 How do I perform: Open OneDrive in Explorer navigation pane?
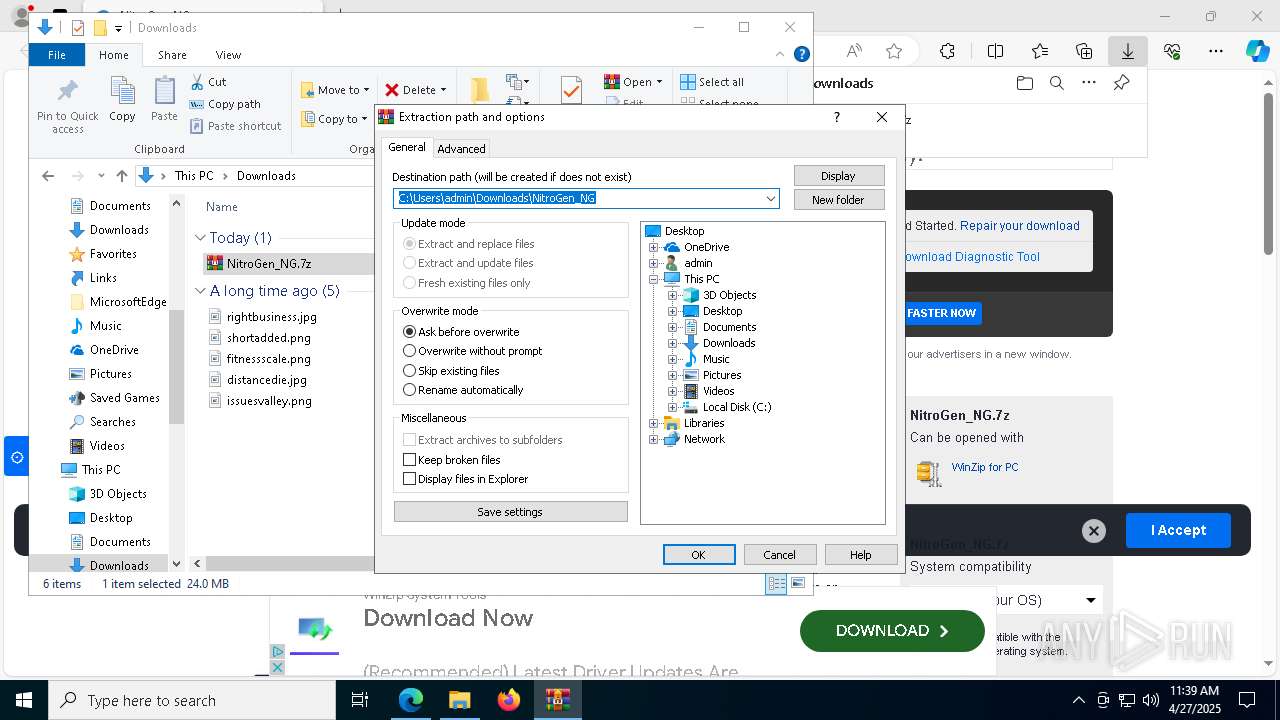114,350
